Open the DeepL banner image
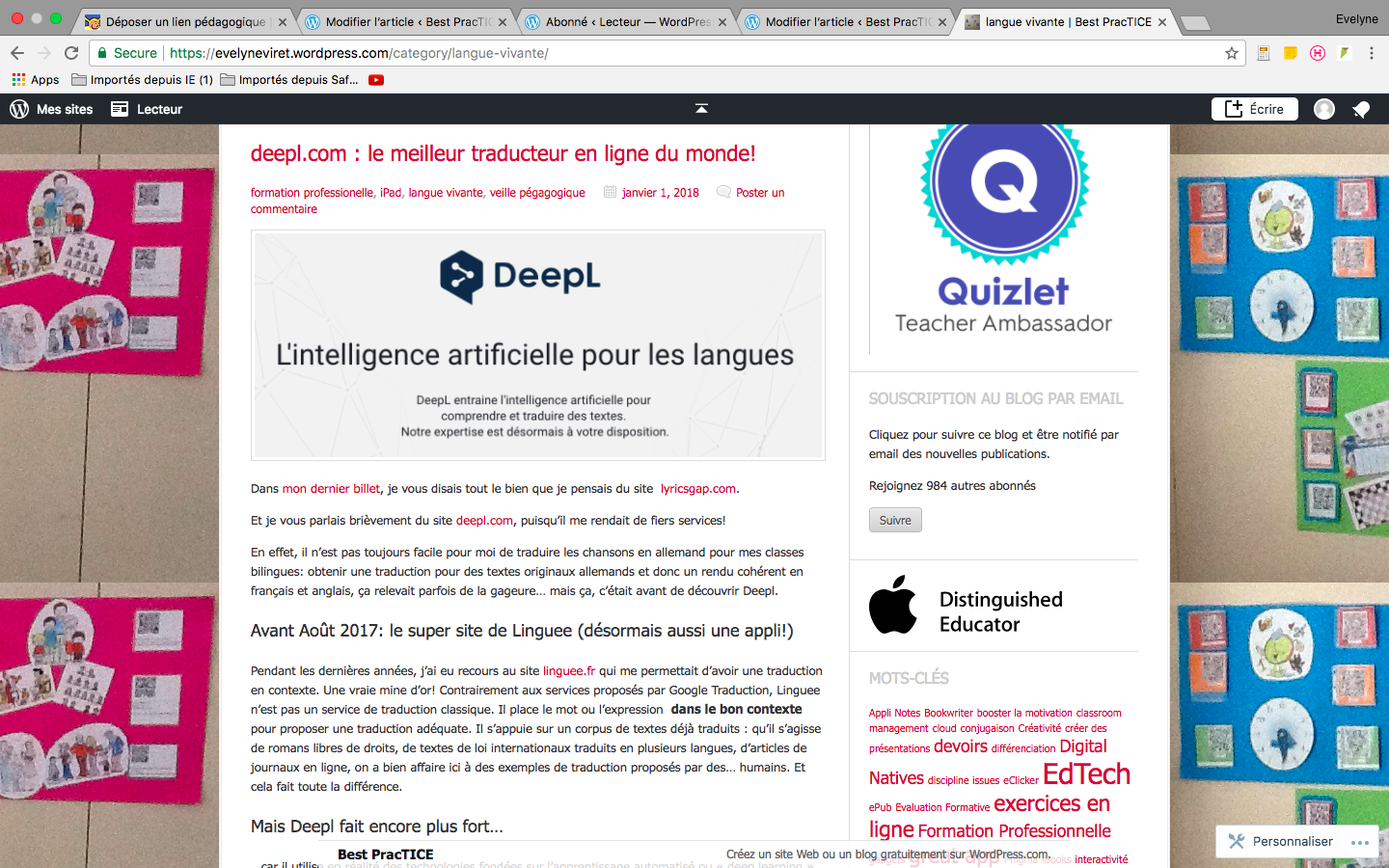 coord(537,344)
